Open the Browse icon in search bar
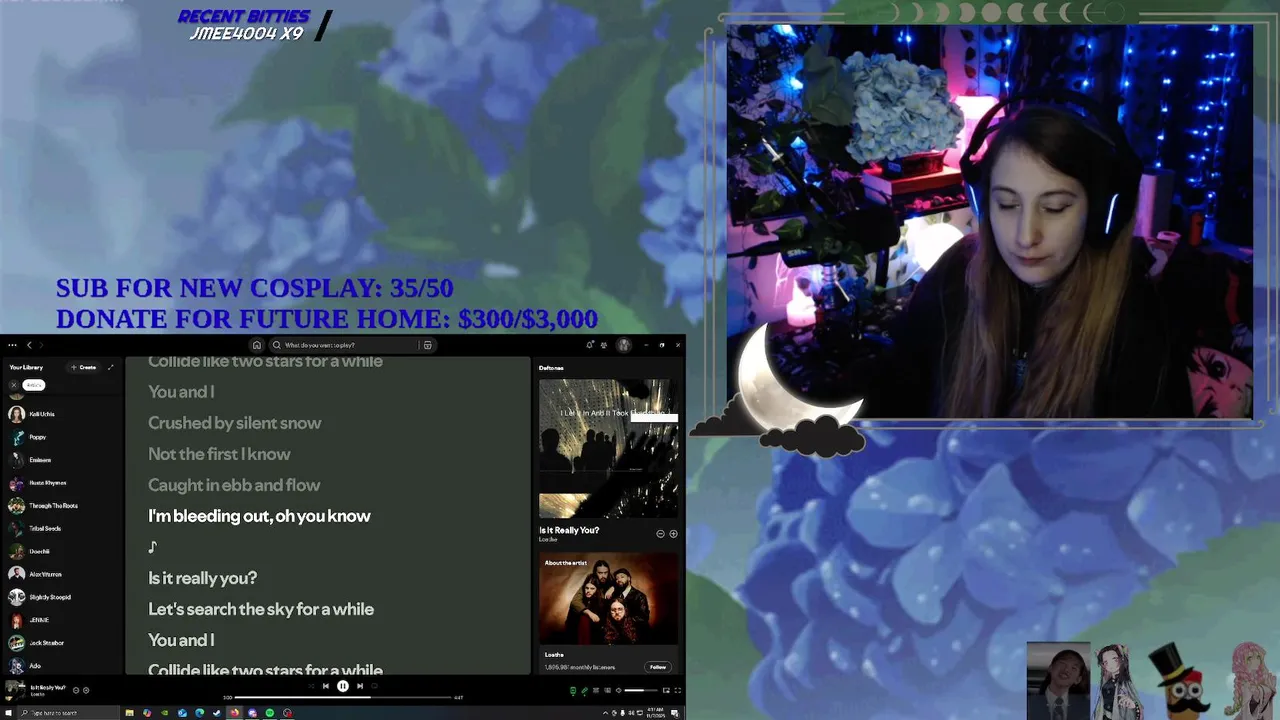This screenshot has height=720, width=1280. click(x=427, y=345)
